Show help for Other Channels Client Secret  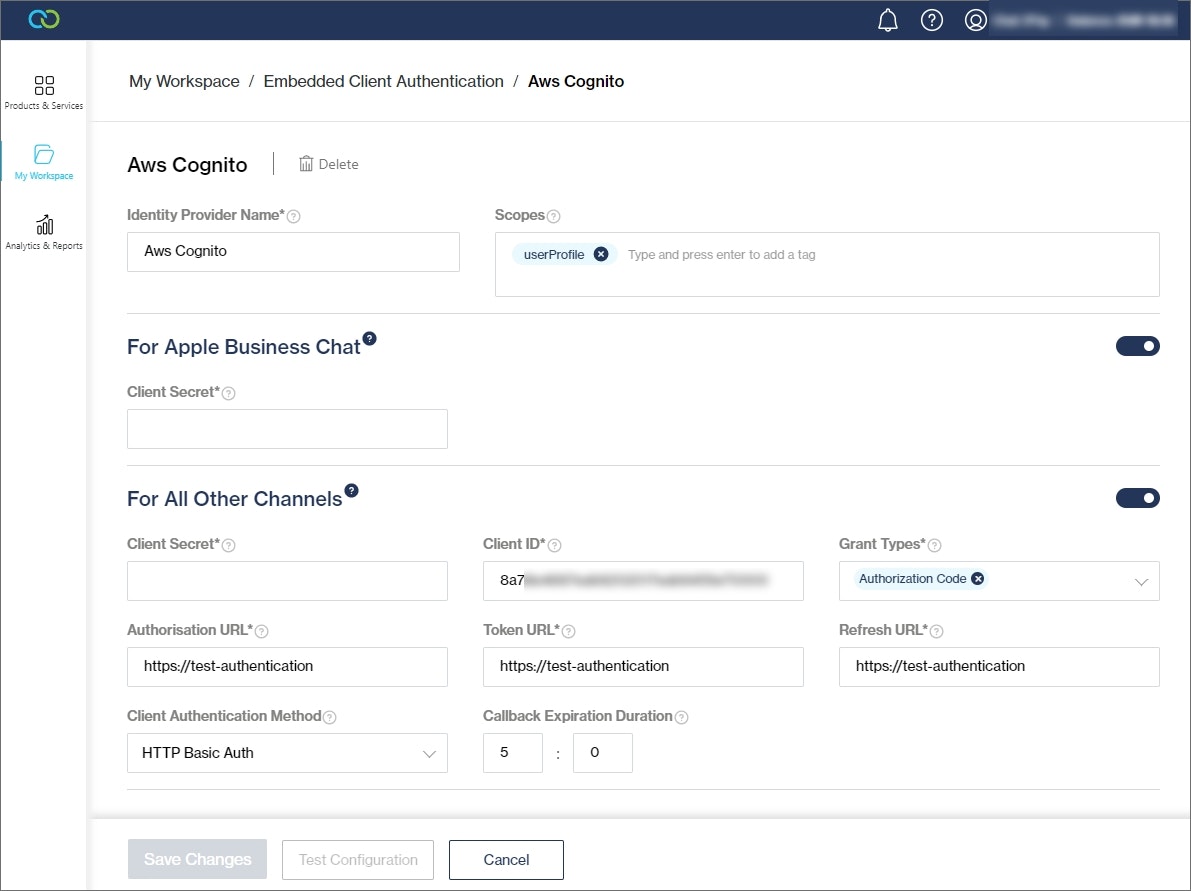pyautogui.click(x=229, y=545)
